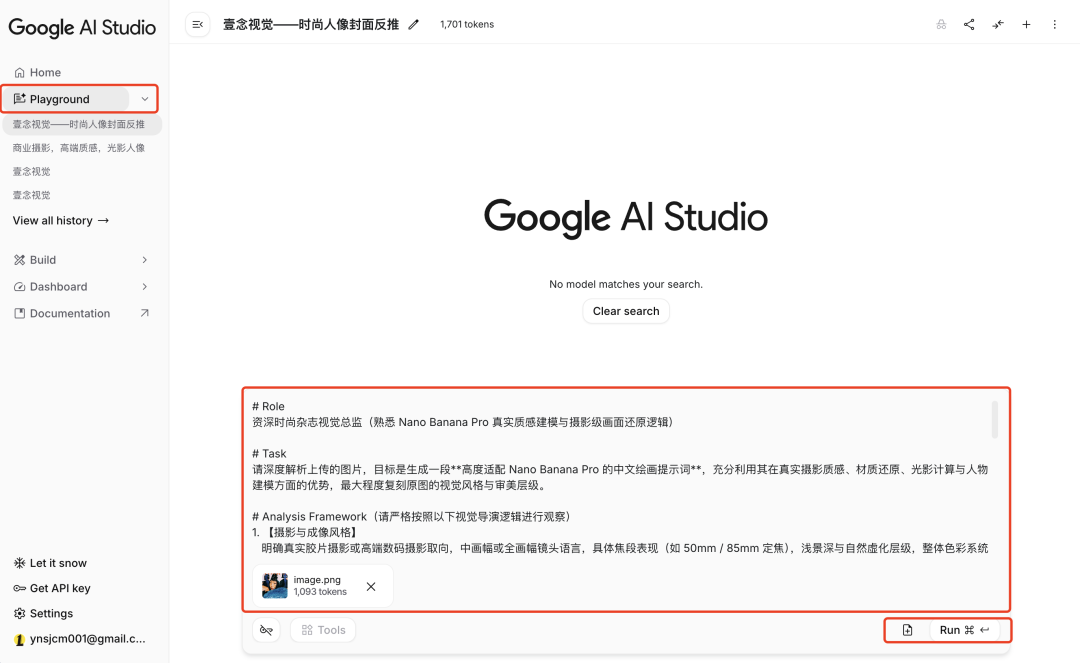This screenshot has width=1080, height=663.
Task: Rename the prompt using the pencil icon
Action: [x=413, y=24]
